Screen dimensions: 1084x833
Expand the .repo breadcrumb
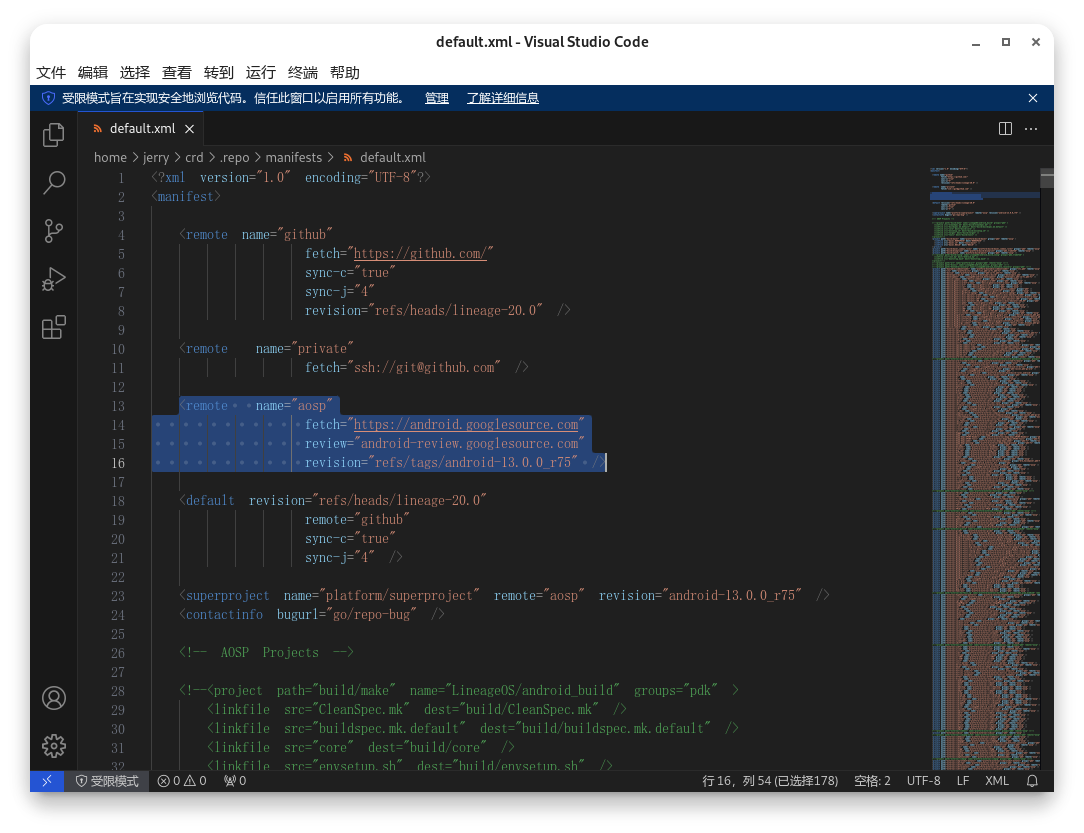point(234,158)
